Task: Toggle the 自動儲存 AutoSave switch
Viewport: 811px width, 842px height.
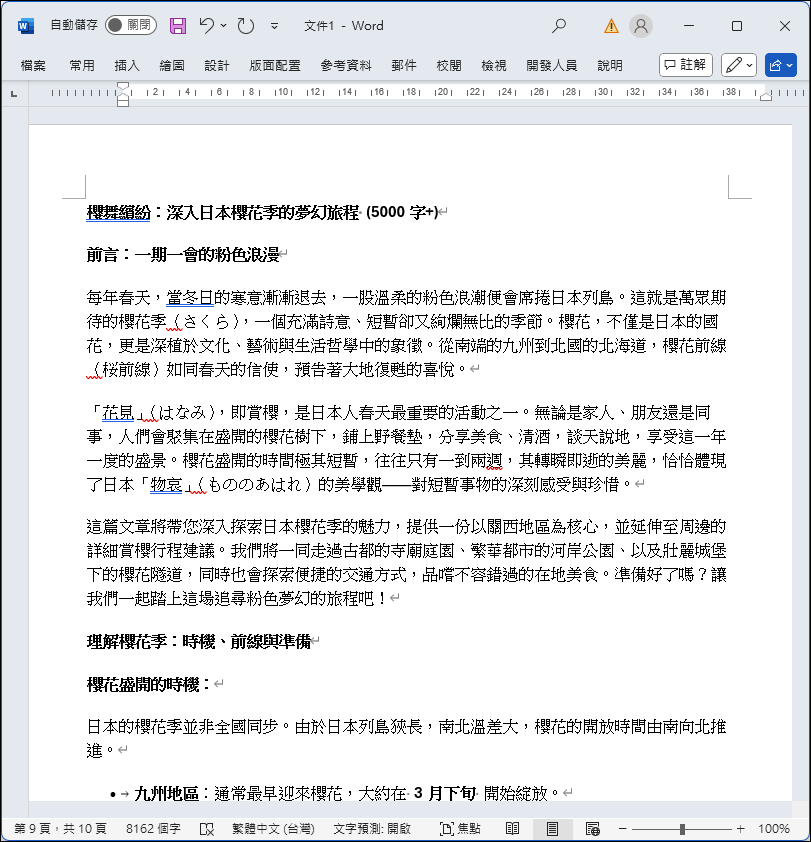Action: click(131, 25)
